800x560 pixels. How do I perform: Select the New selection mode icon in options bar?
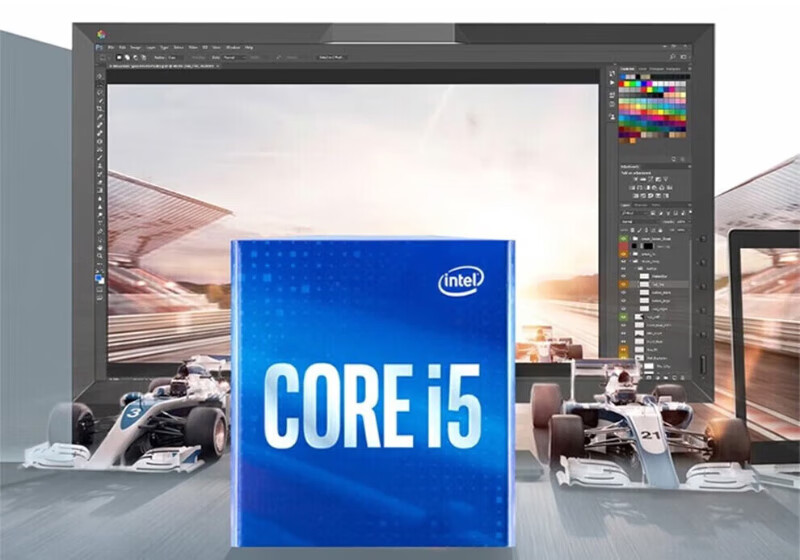[119, 57]
